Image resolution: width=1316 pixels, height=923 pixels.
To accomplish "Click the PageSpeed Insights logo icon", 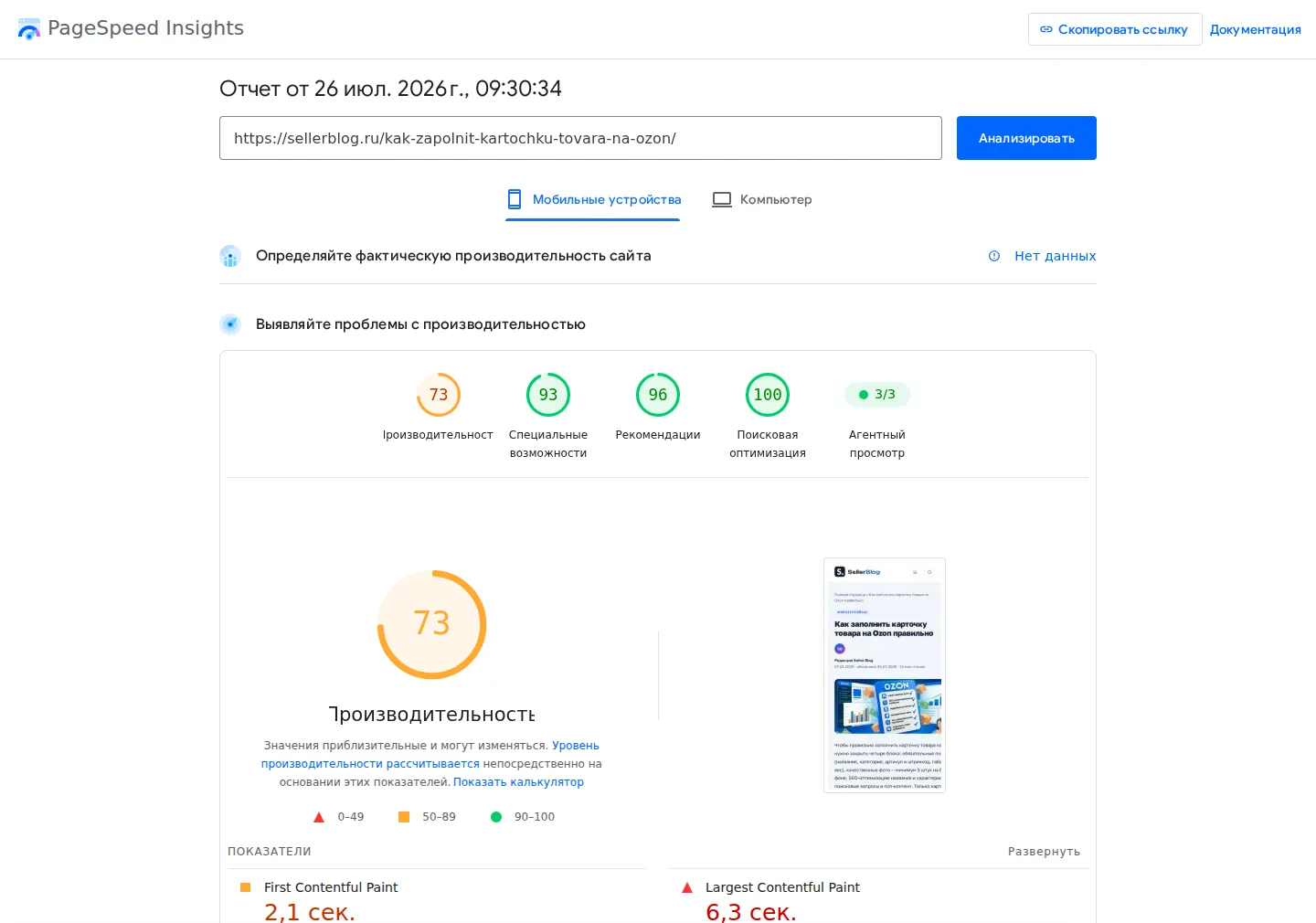I will pyautogui.click(x=29, y=28).
